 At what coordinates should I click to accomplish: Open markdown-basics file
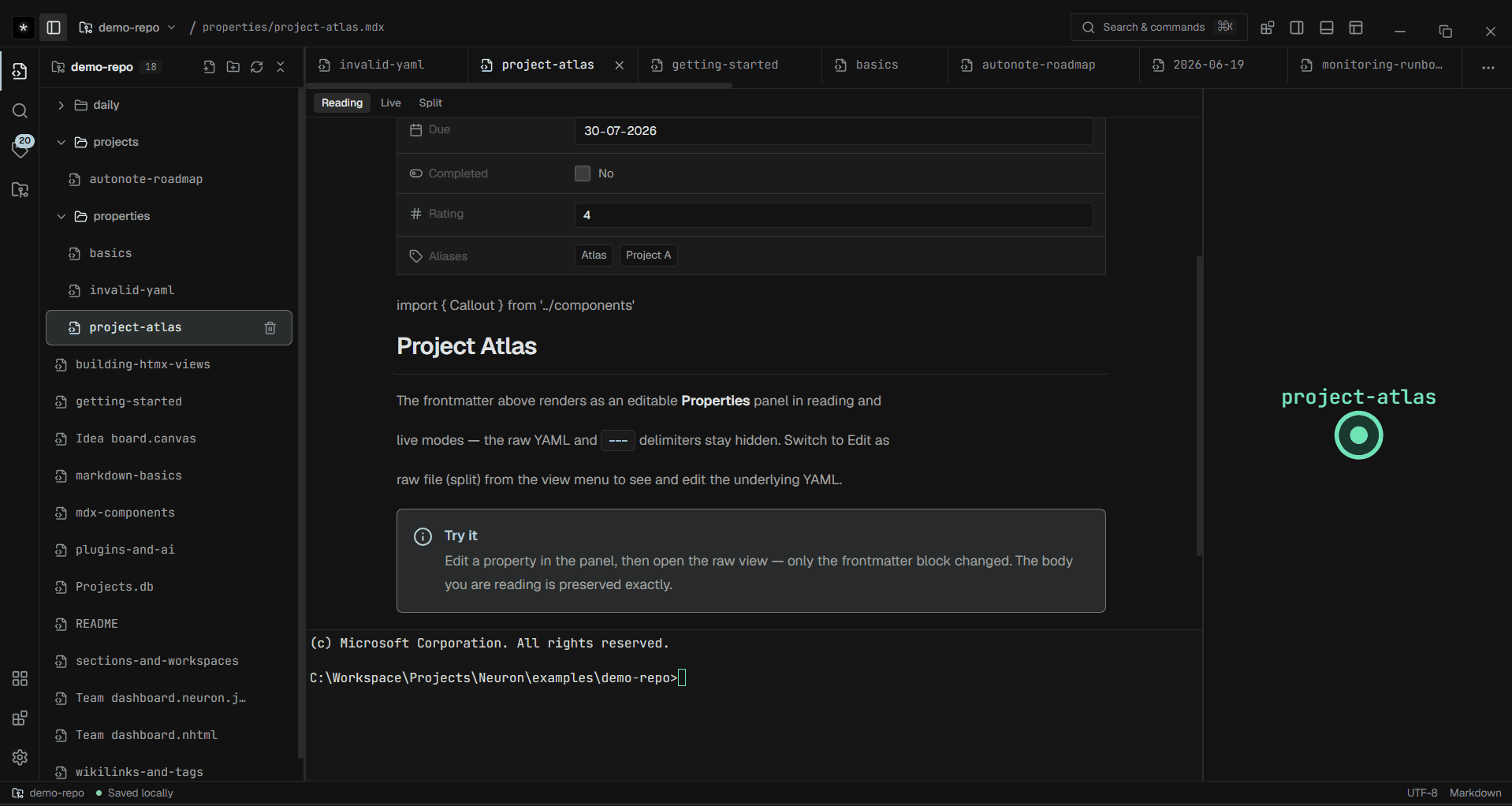tap(169, 476)
